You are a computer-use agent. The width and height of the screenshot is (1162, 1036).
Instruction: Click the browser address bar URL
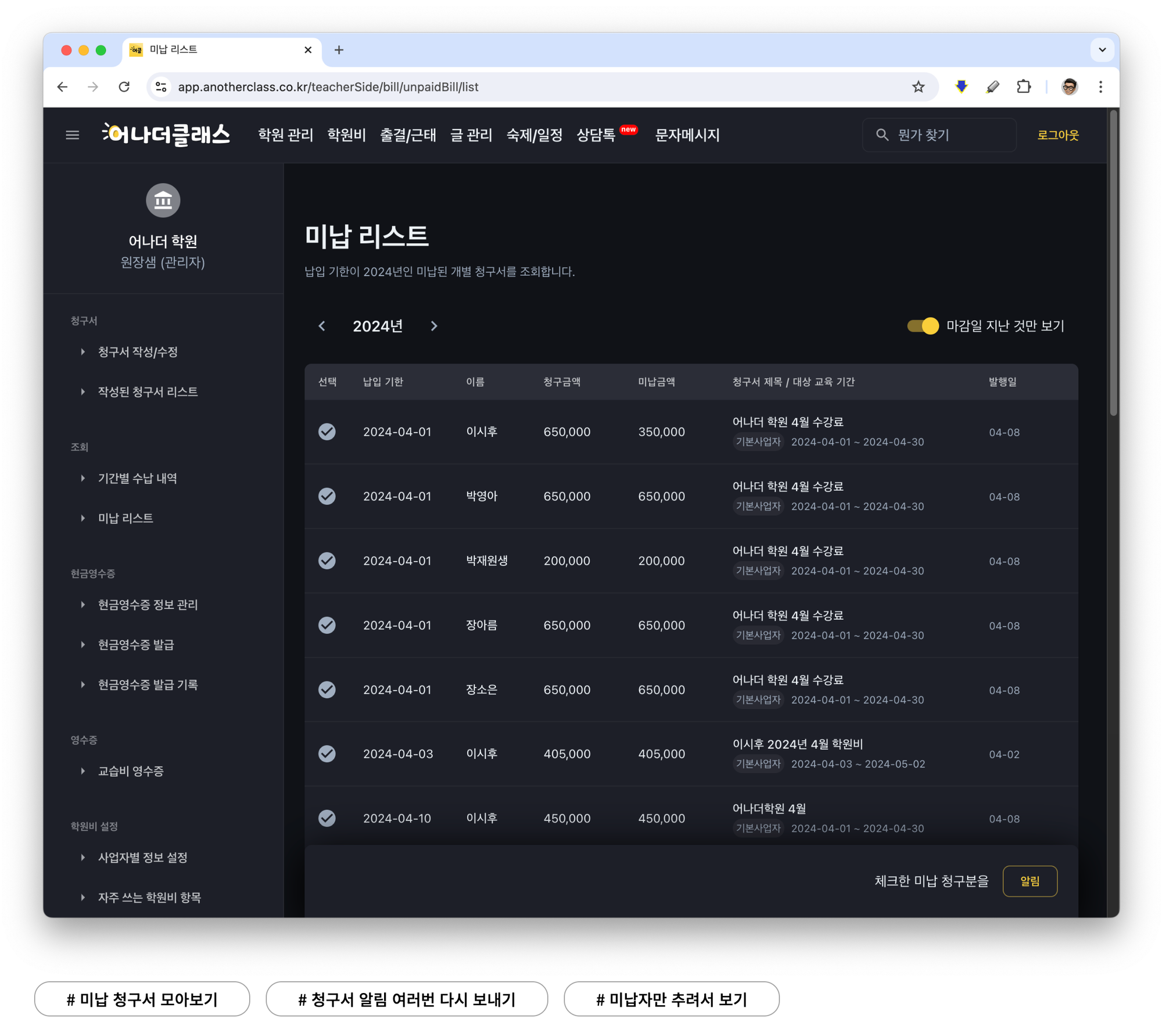(x=328, y=87)
